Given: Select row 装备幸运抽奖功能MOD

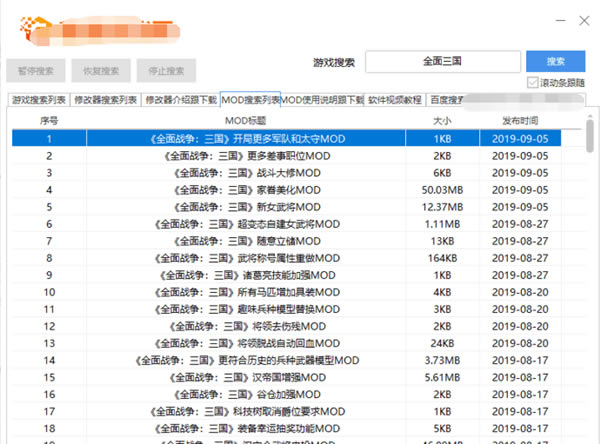Looking at the screenshot, I should [286, 428].
